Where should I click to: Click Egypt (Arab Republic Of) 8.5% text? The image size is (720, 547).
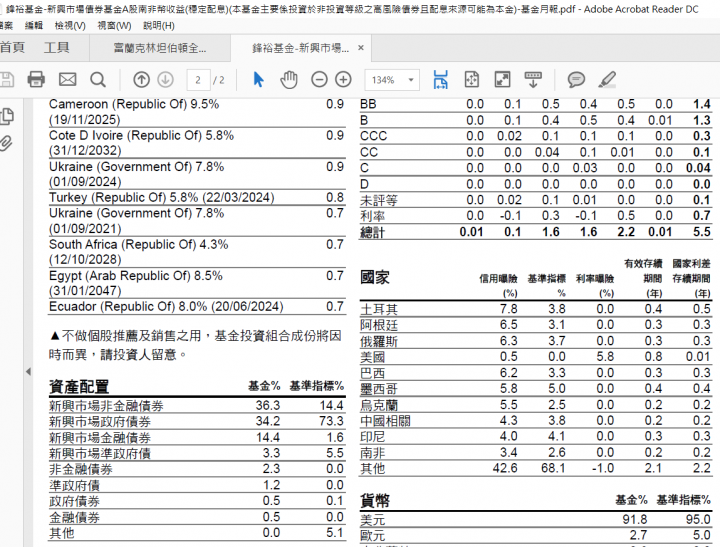136,276
